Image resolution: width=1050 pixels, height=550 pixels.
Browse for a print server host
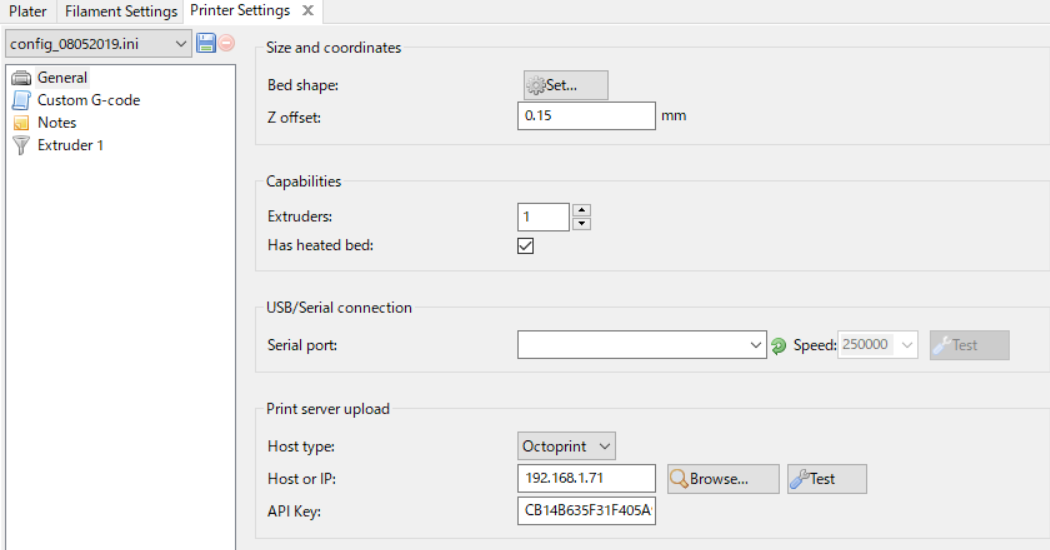[x=723, y=479]
